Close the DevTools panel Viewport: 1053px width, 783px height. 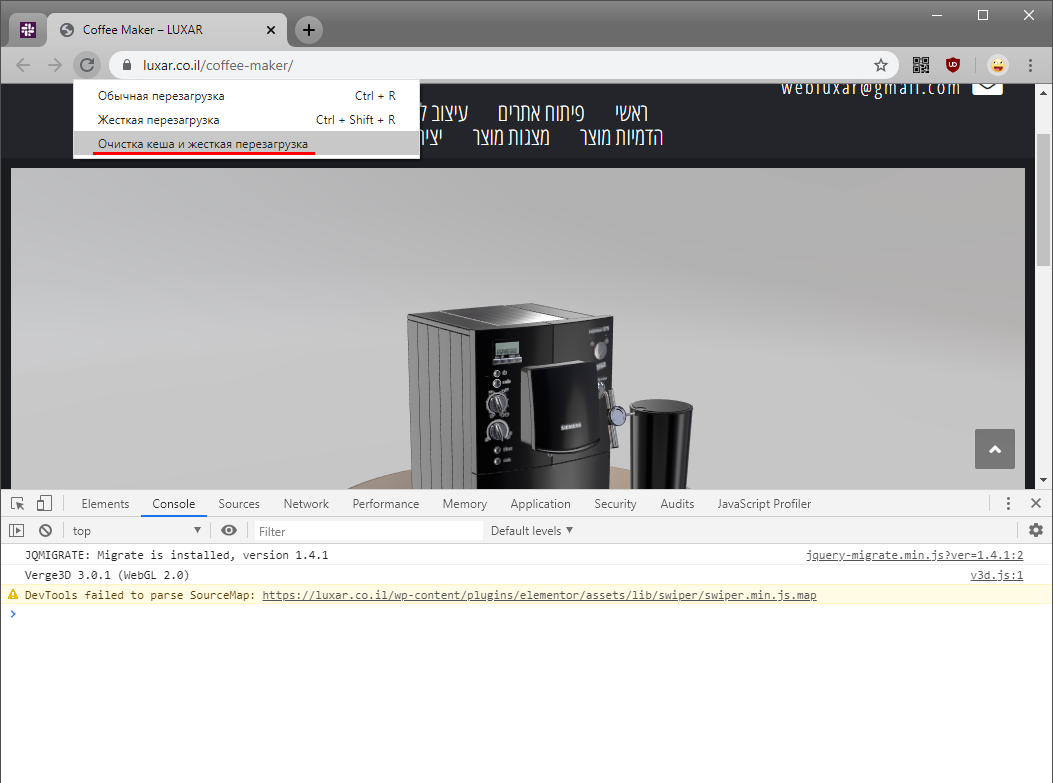[1036, 503]
